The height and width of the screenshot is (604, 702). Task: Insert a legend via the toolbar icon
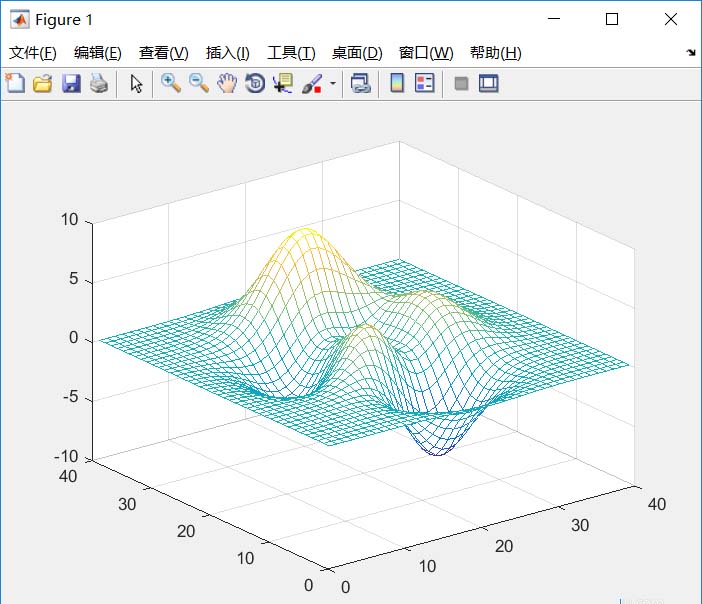point(424,83)
